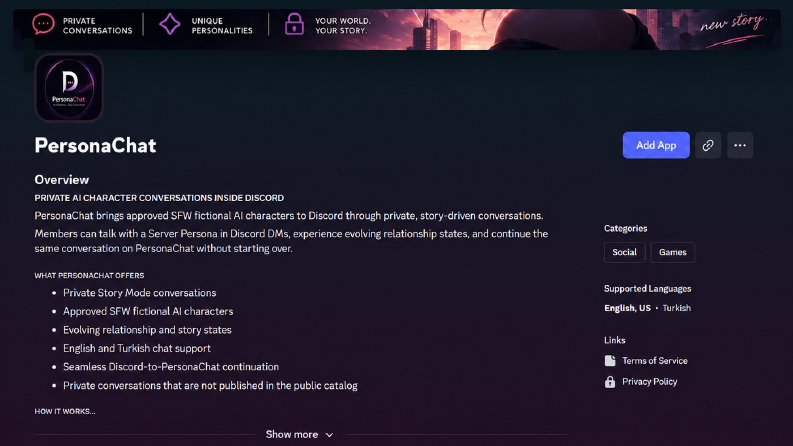Click the PersonaChat app title
This screenshot has width=793, height=446.
(95, 146)
